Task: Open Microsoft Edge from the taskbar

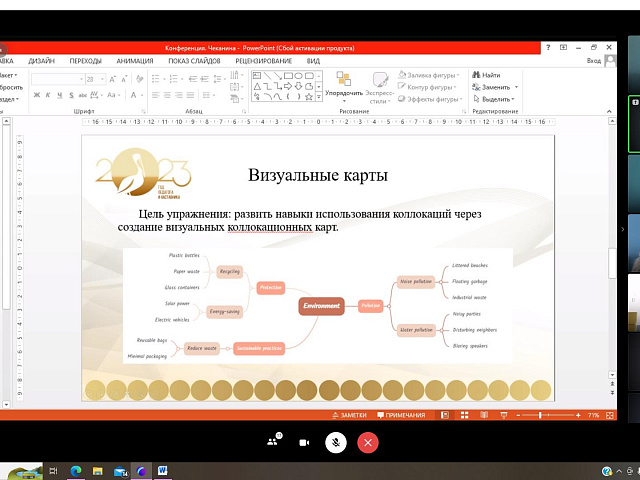Action: (76, 470)
